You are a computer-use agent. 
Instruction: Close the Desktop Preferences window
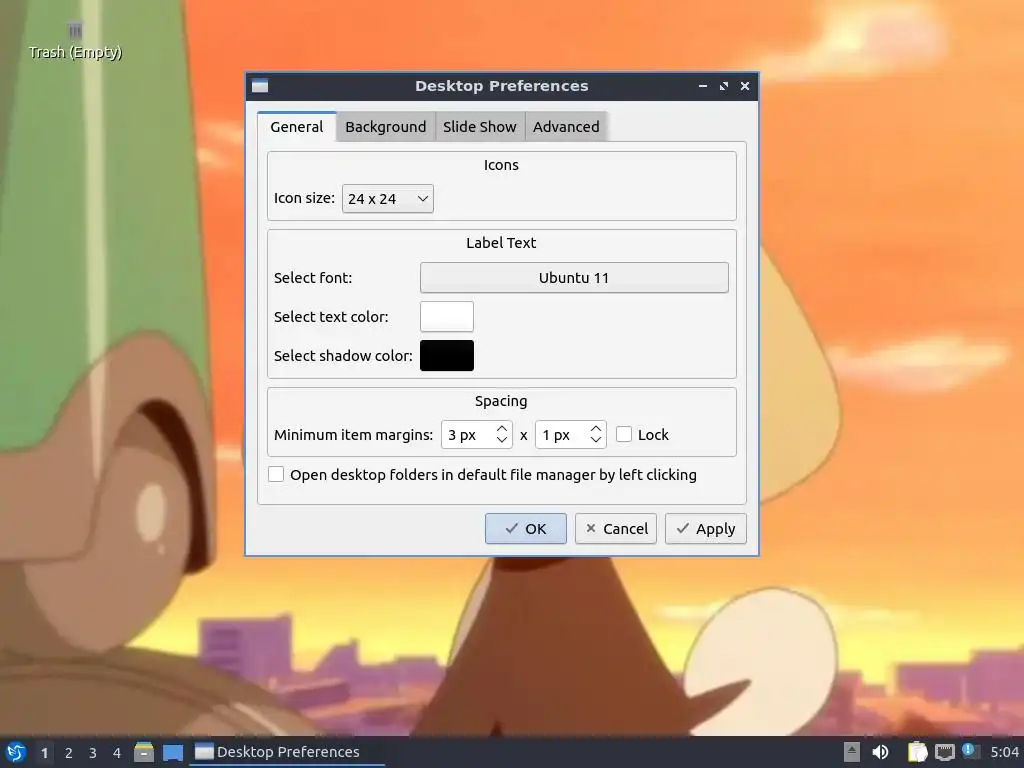744,86
